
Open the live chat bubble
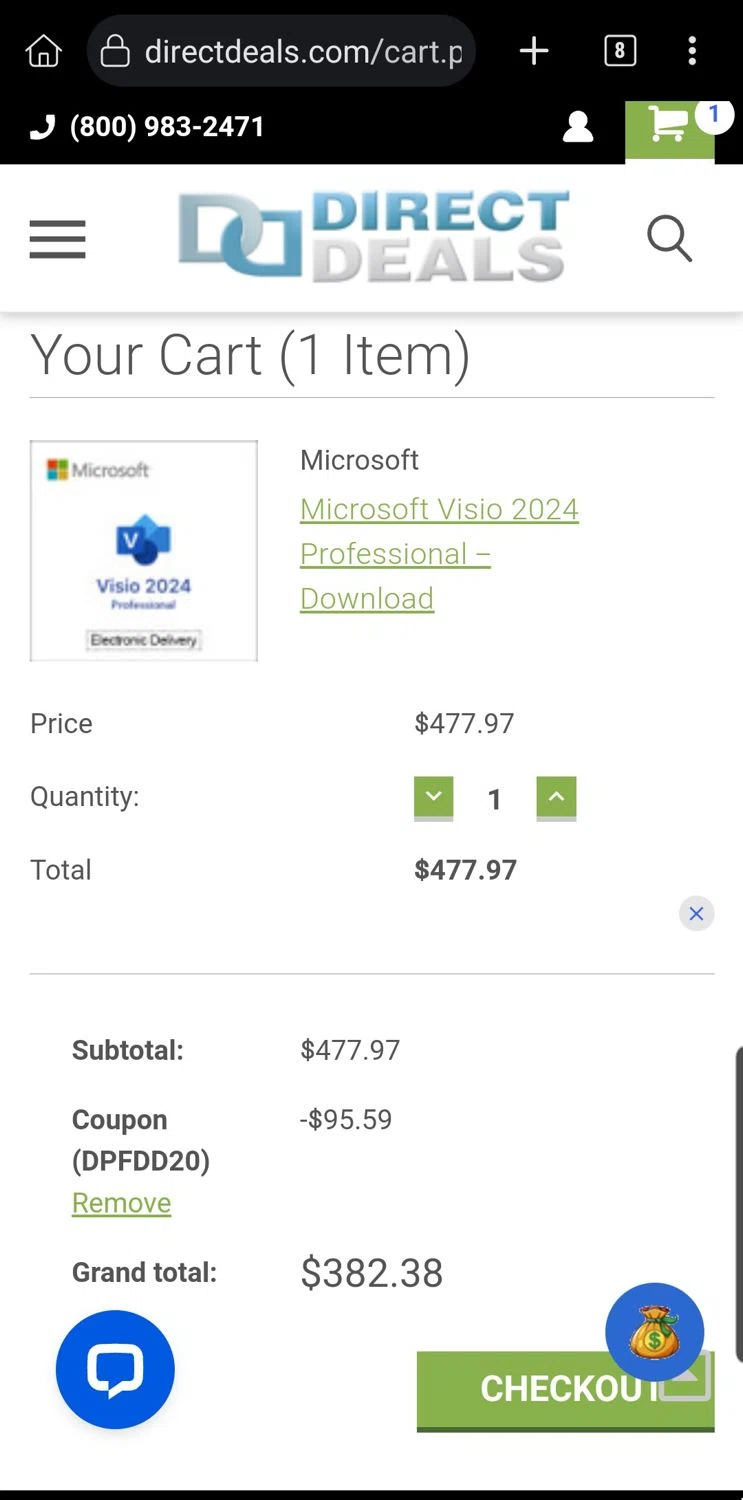pyautogui.click(x=115, y=1369)
